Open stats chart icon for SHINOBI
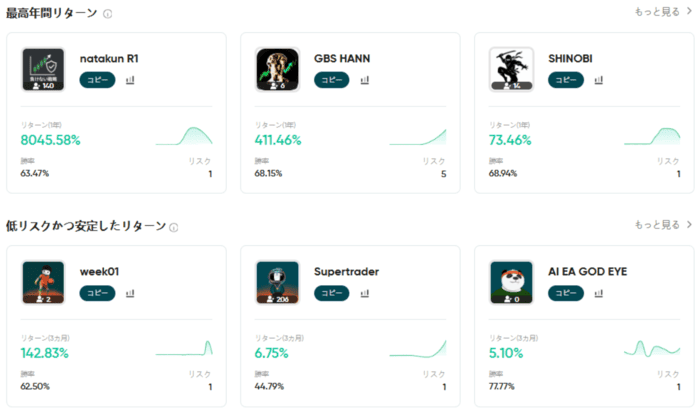700x412 pixels. (598, 80)
